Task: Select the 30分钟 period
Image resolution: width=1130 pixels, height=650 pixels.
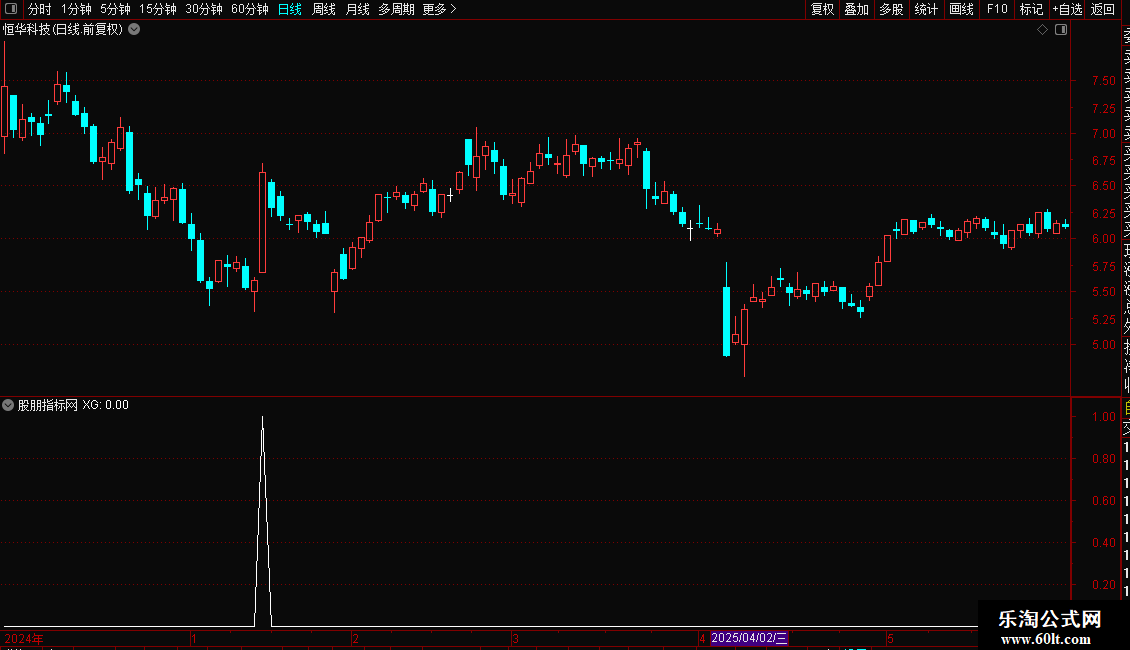Action: 204,9
